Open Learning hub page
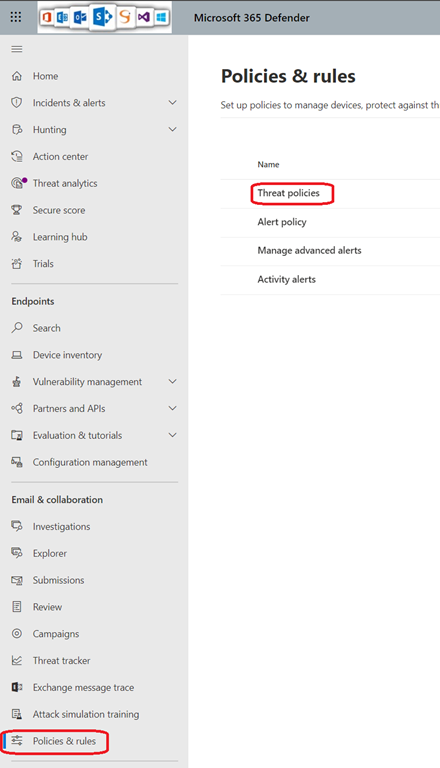The image size is (440, 768). (60, 237)
